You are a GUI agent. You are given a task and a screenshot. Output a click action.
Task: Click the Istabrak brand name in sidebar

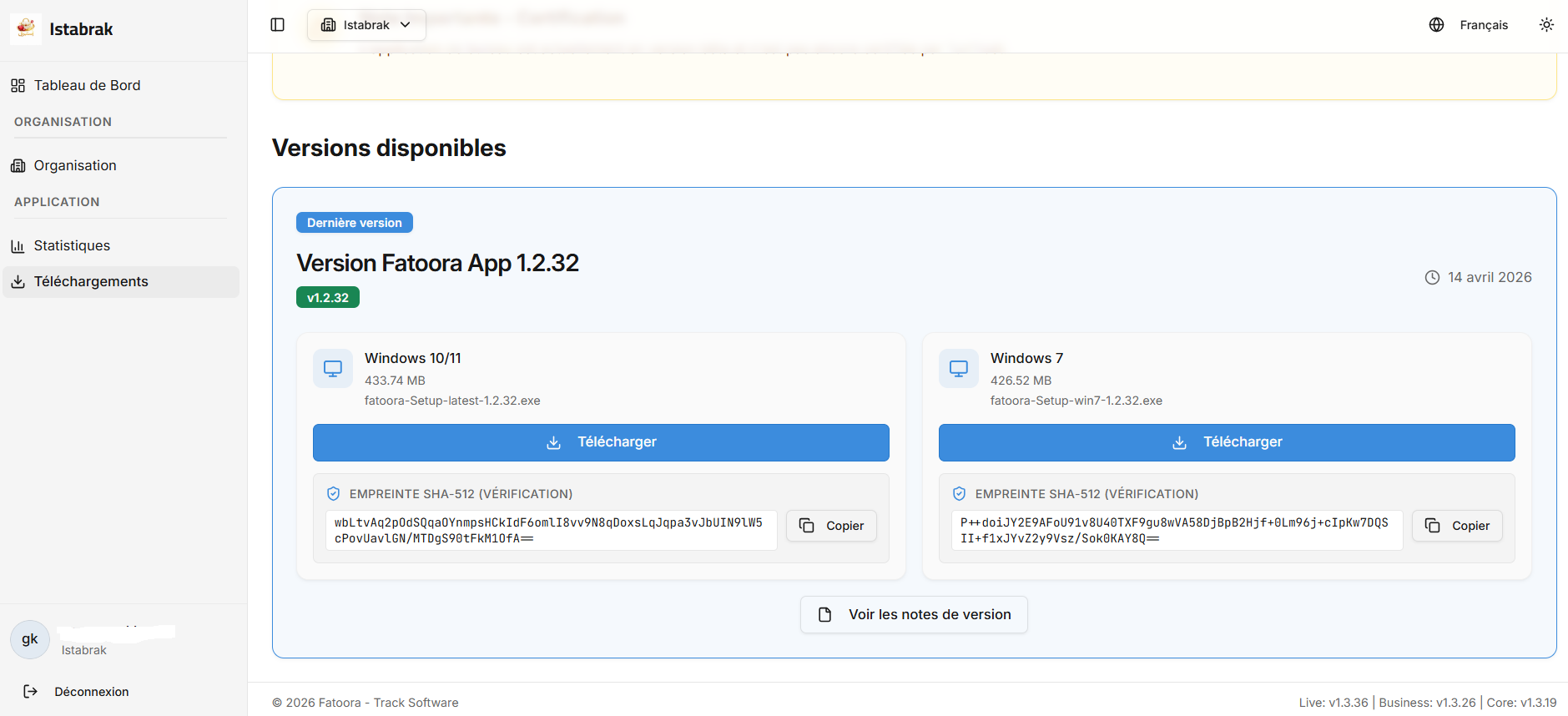81,29
